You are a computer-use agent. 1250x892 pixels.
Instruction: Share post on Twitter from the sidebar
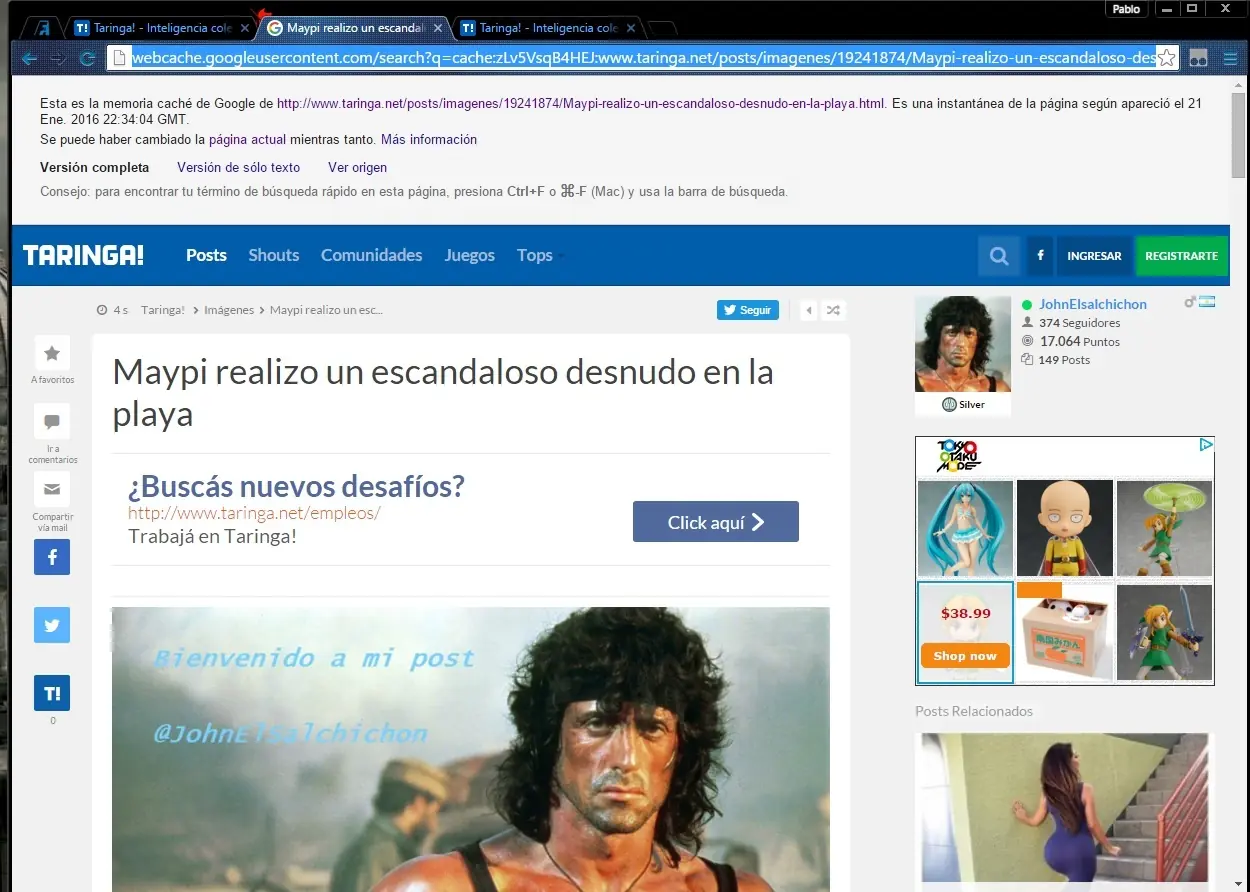point(52,625)
